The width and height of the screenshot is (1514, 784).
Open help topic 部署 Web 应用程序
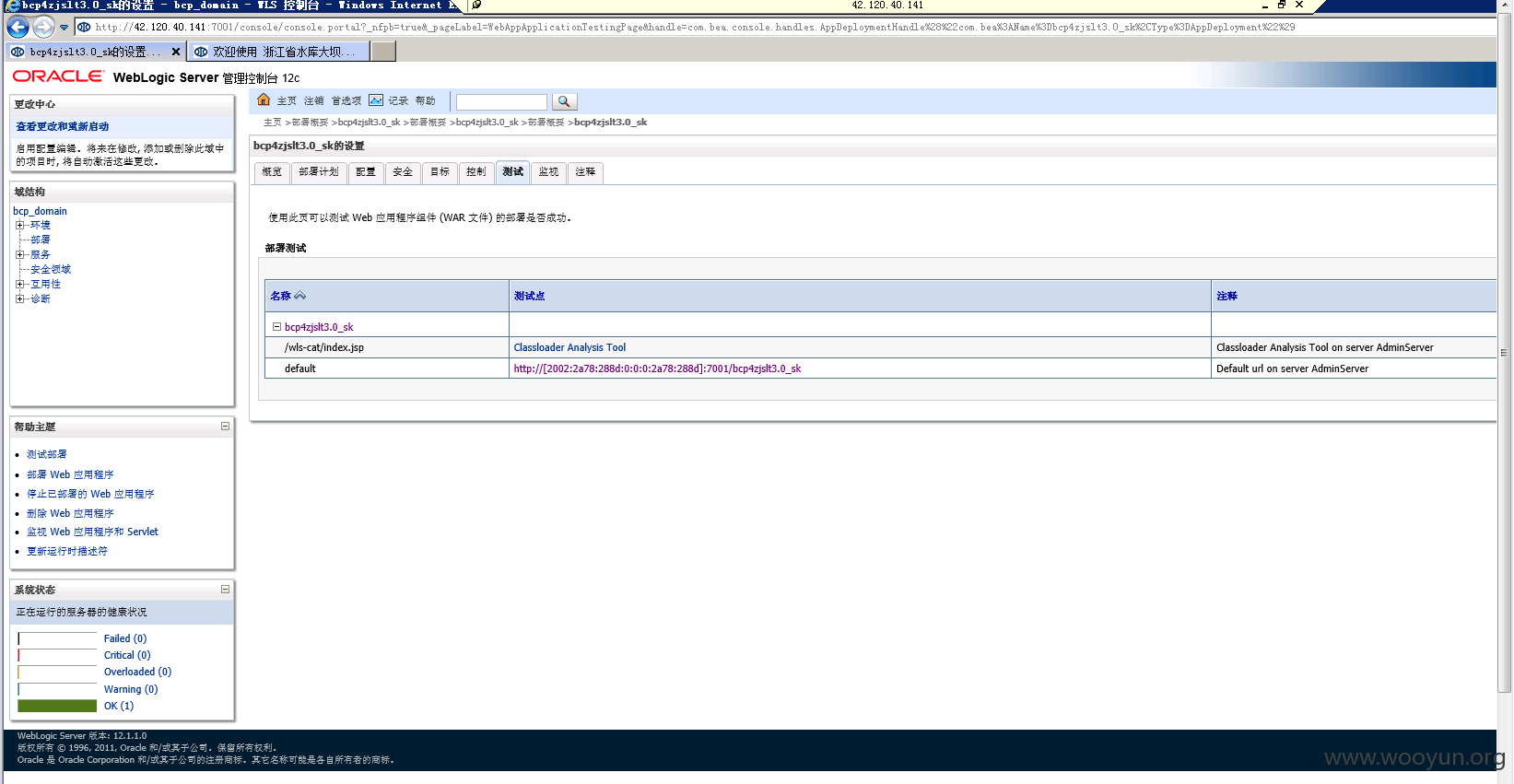pyautogui.click(x=70, y=474)
